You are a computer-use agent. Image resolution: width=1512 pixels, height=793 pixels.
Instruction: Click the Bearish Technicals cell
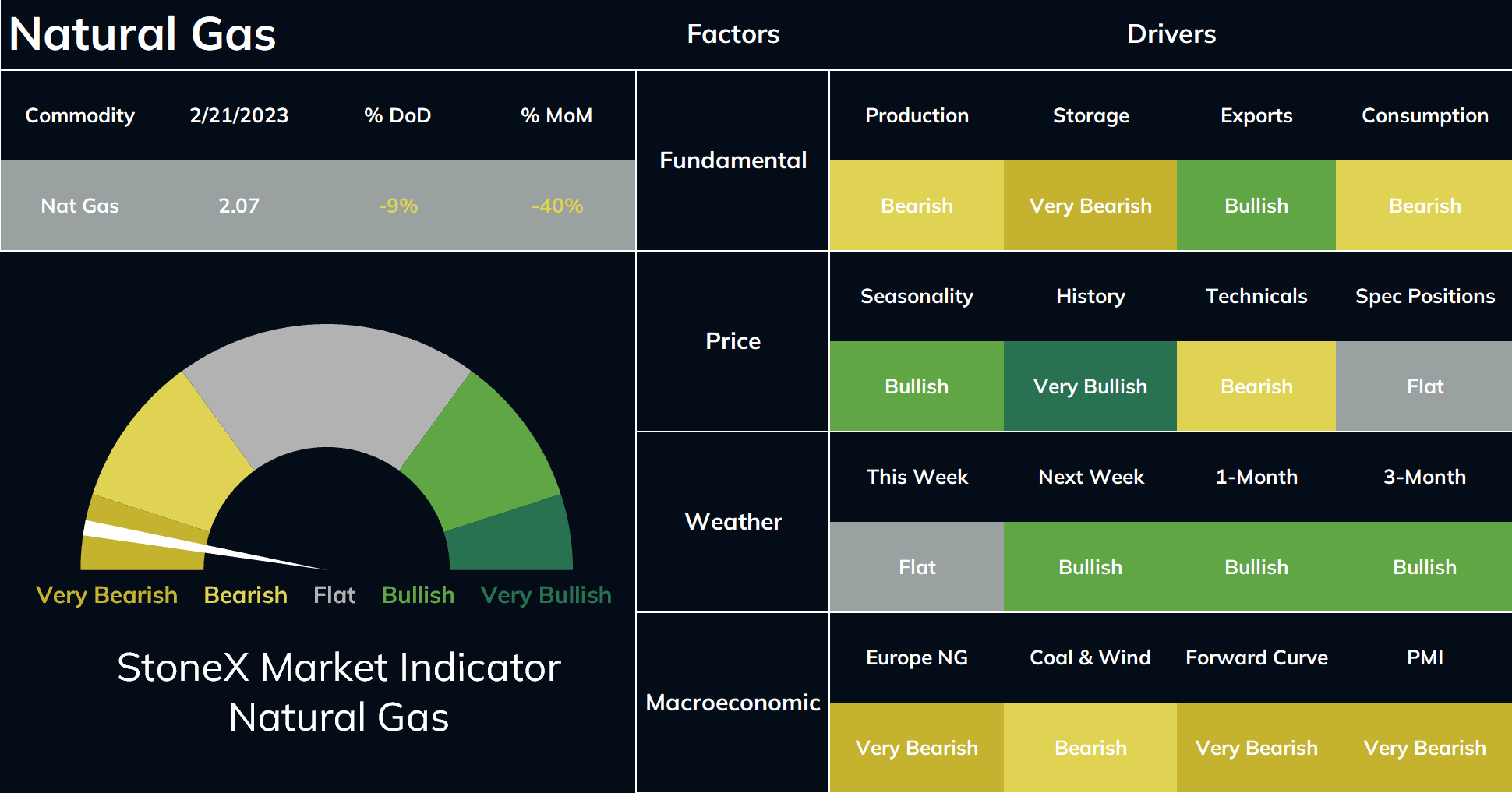point(1256,386)
